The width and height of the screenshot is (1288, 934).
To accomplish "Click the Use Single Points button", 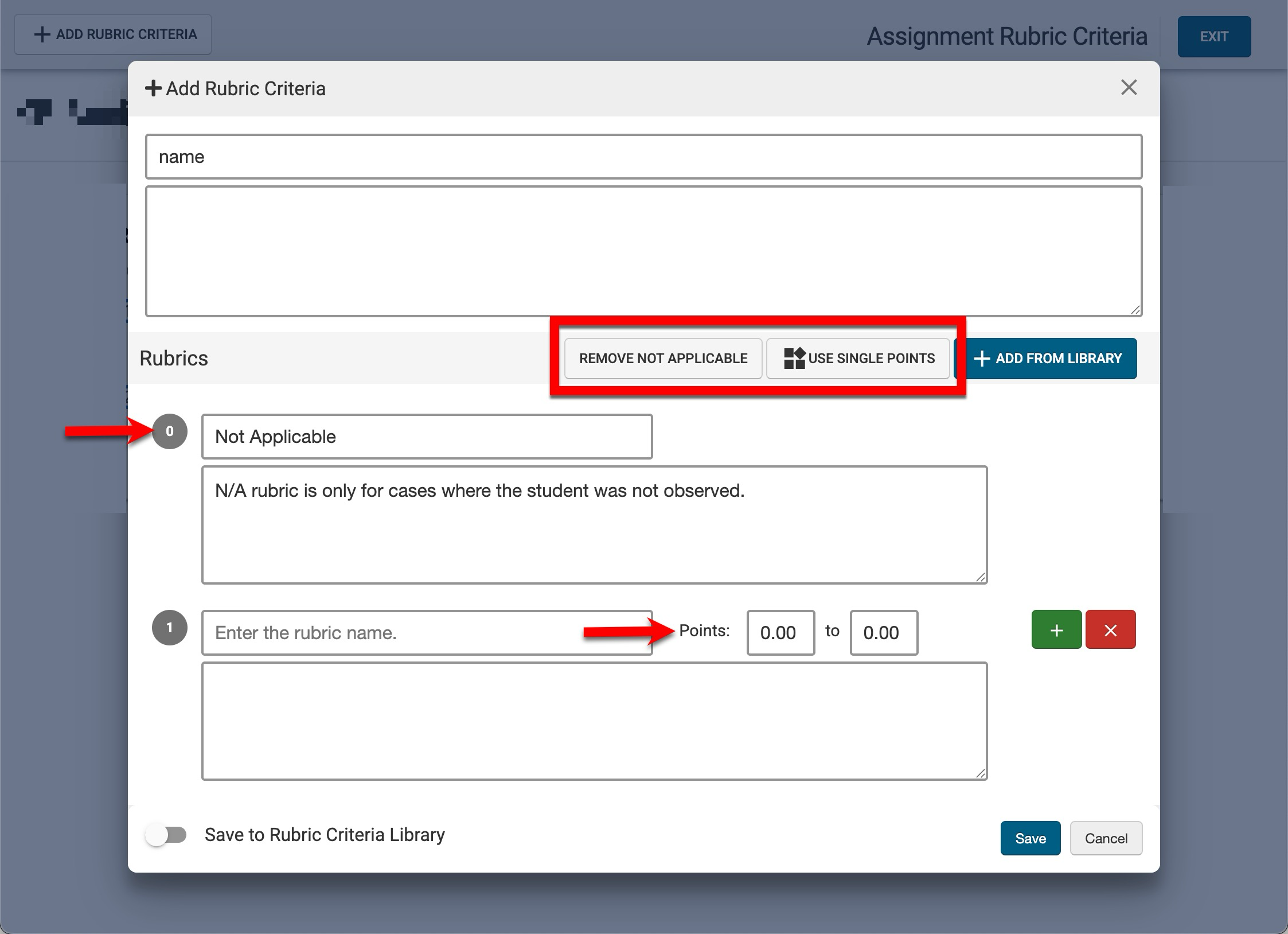I will pyautogui.click(x=858, y=359).
